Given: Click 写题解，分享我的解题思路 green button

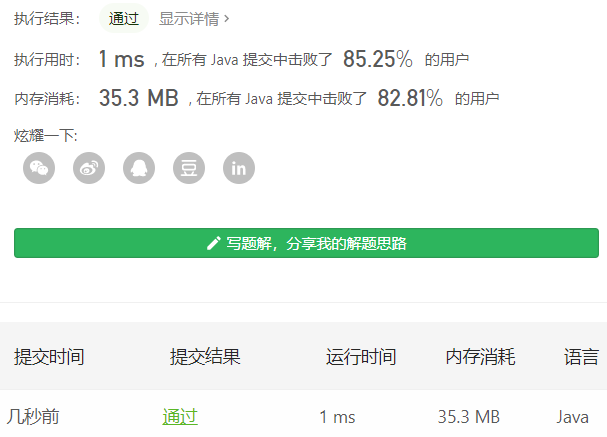Looking at the screenshot, I should [x=306, y=243].
